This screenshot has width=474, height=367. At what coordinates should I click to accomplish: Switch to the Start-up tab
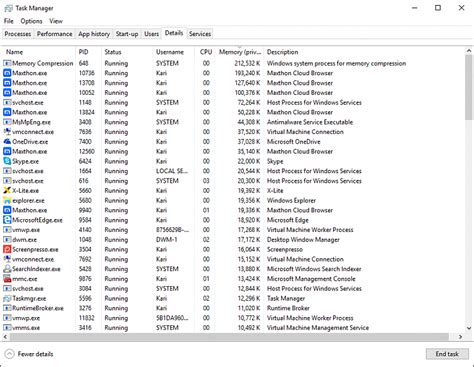coord(127,34)
